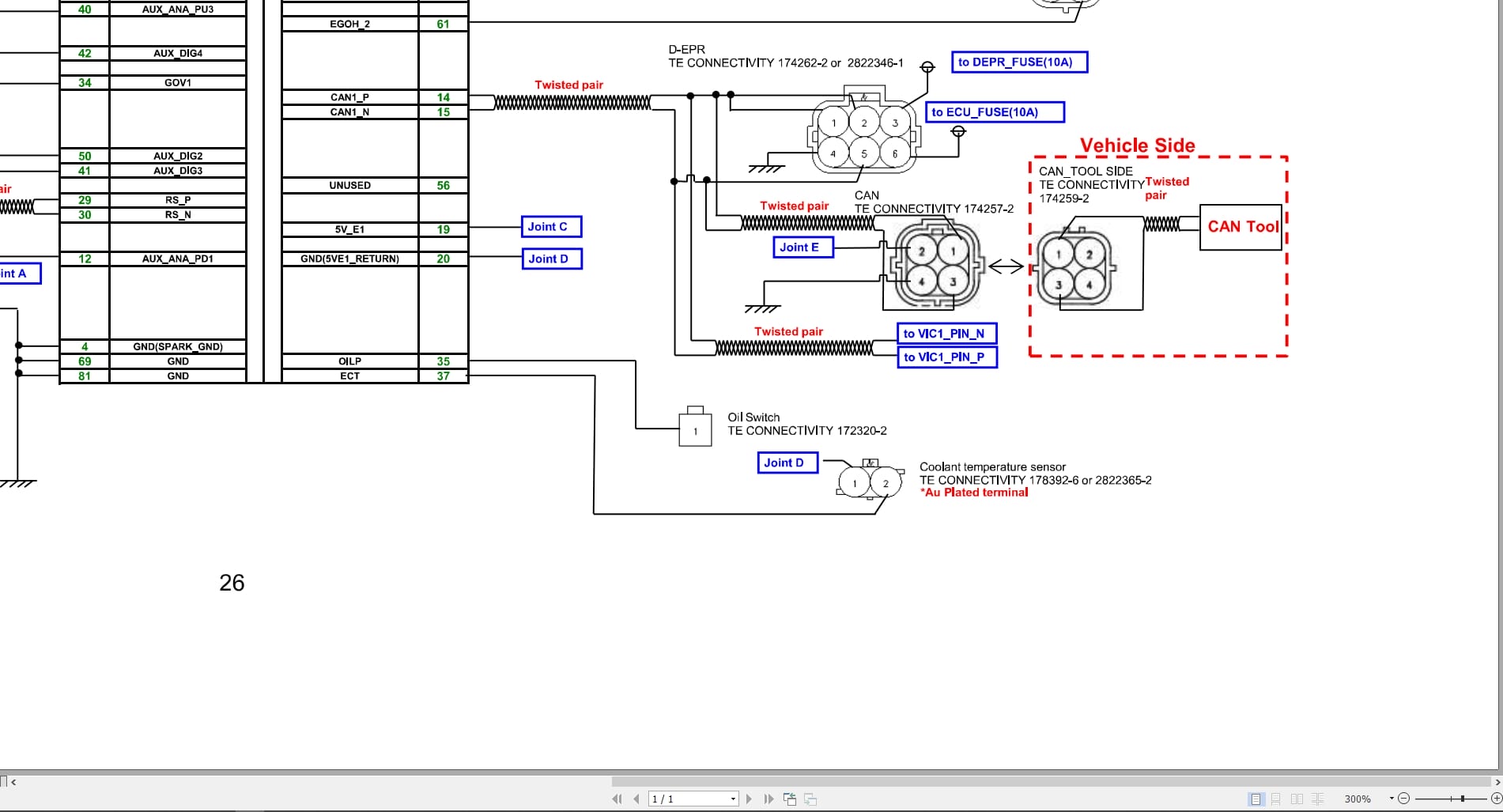Click the RS_P signal cell
Viewport: 1503px width, 812px height.
click(178, 201)
